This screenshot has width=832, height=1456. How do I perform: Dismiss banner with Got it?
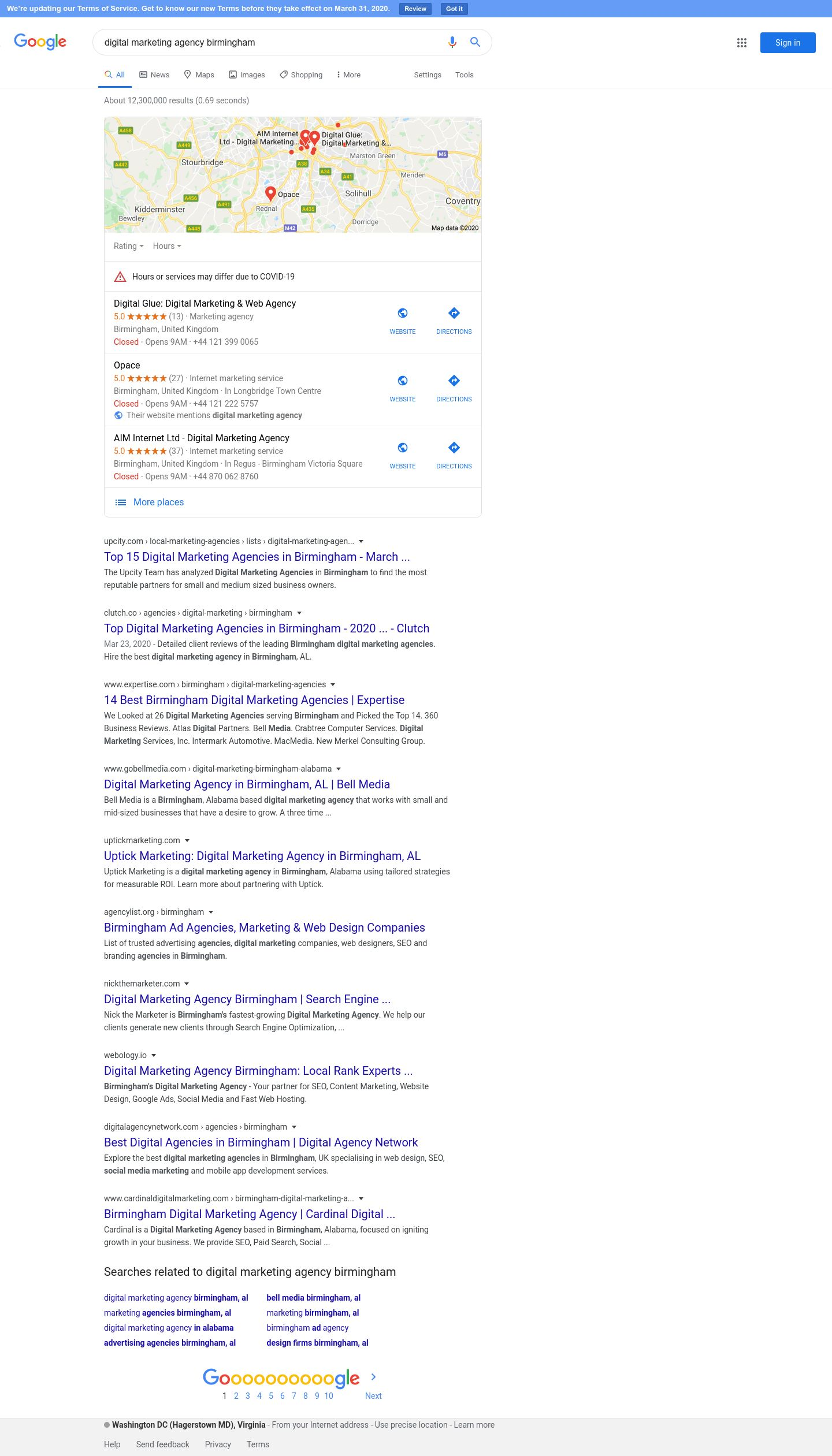pos(454,9)
